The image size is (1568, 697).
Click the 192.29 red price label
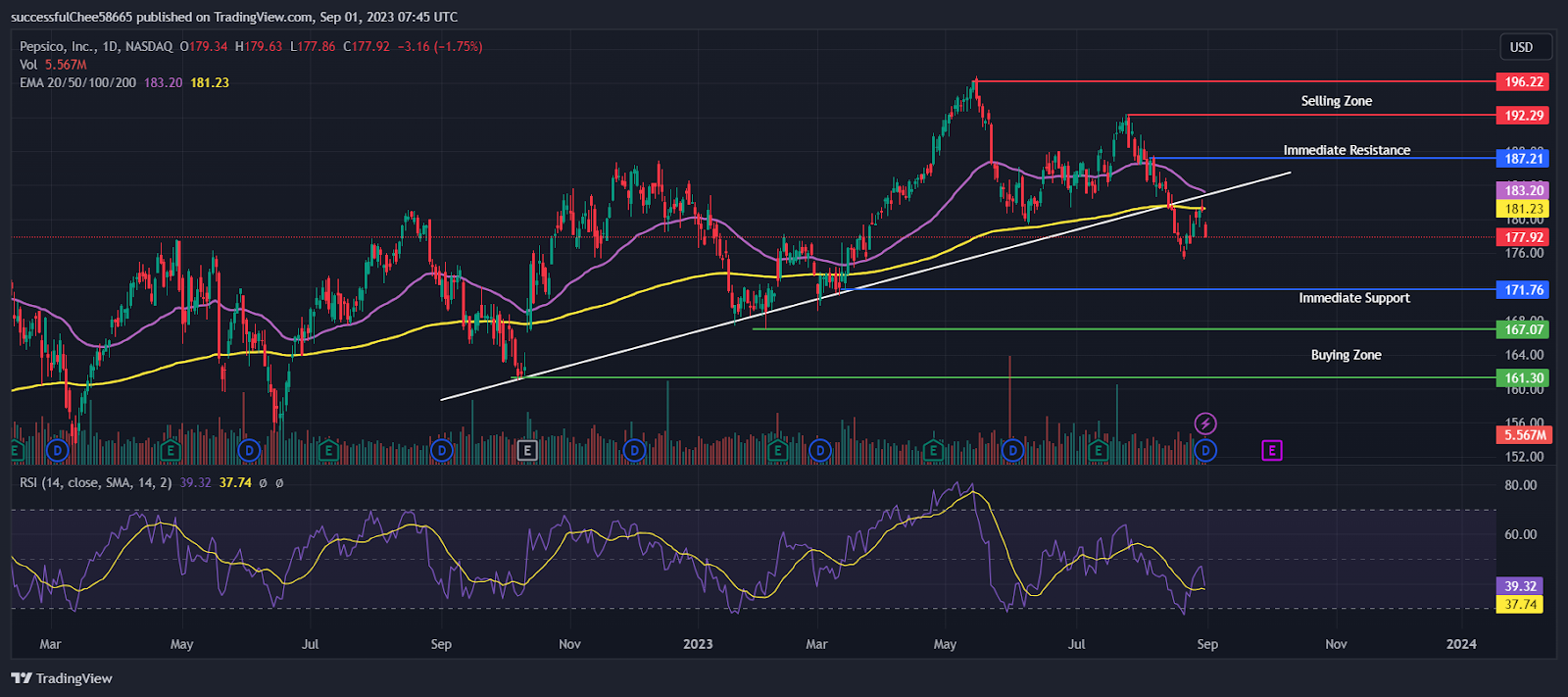click(1523, 116)
